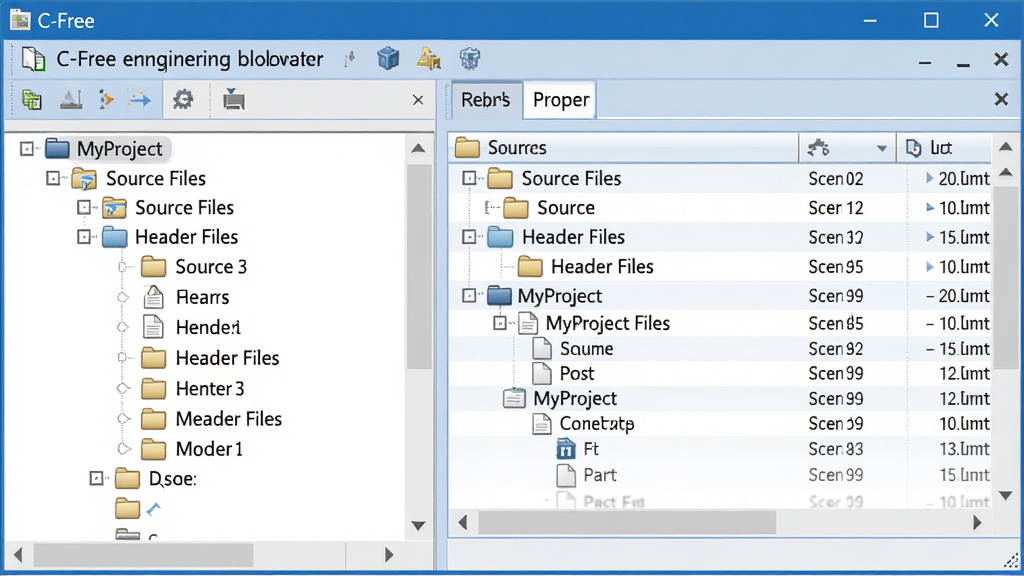Collapse Source Files row in right panel

pyautogui.click(x=469, y=178)
